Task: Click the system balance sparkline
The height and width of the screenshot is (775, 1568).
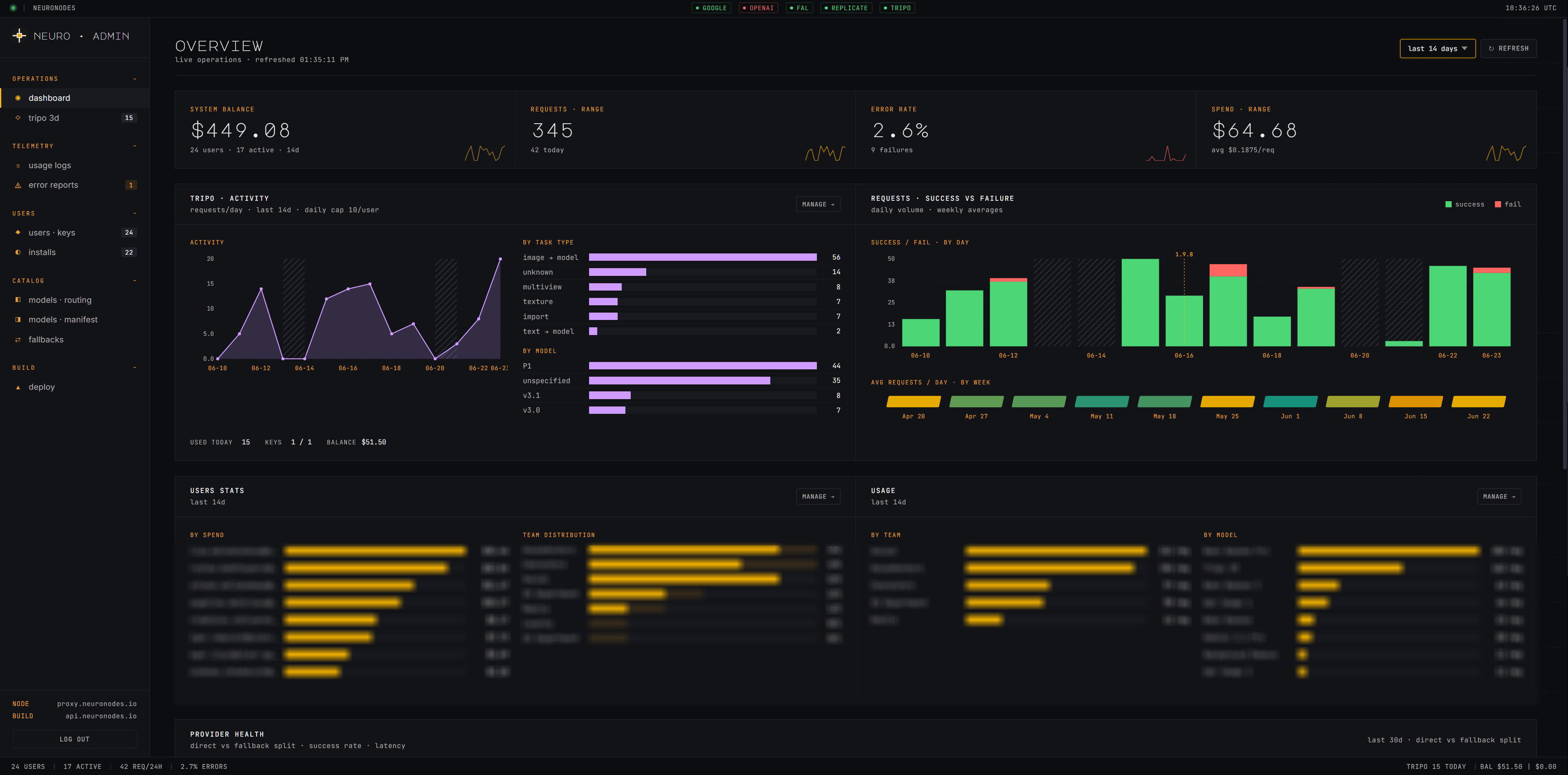Action: (485, 153)
